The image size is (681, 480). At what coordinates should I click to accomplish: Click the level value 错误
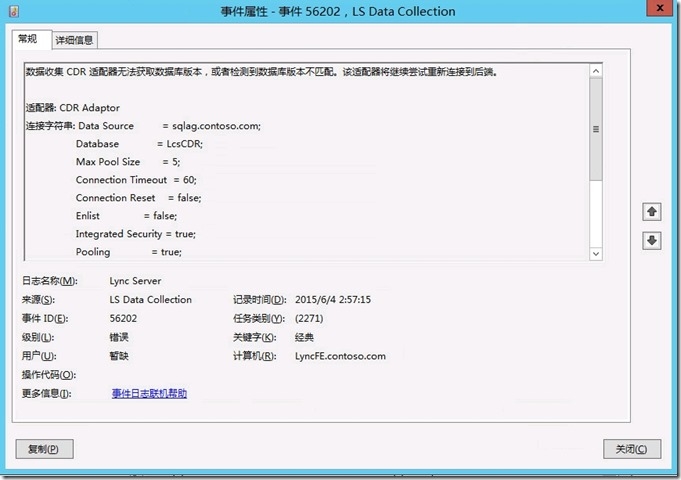tap(119, 338)
